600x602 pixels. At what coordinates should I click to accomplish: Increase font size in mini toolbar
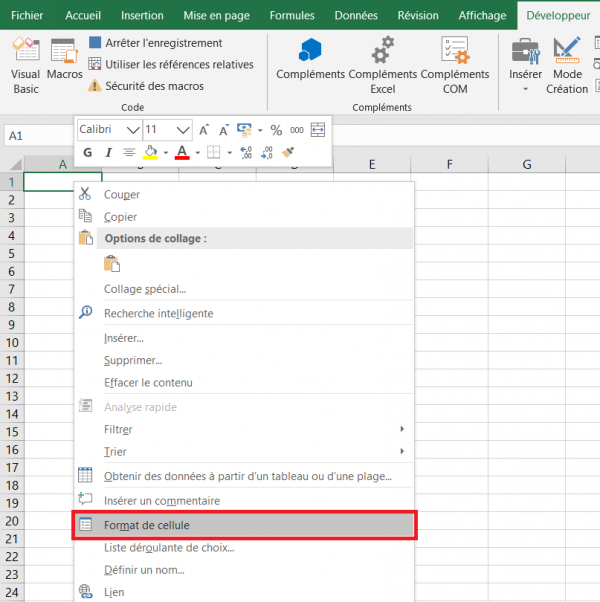[x=204, y=130]
